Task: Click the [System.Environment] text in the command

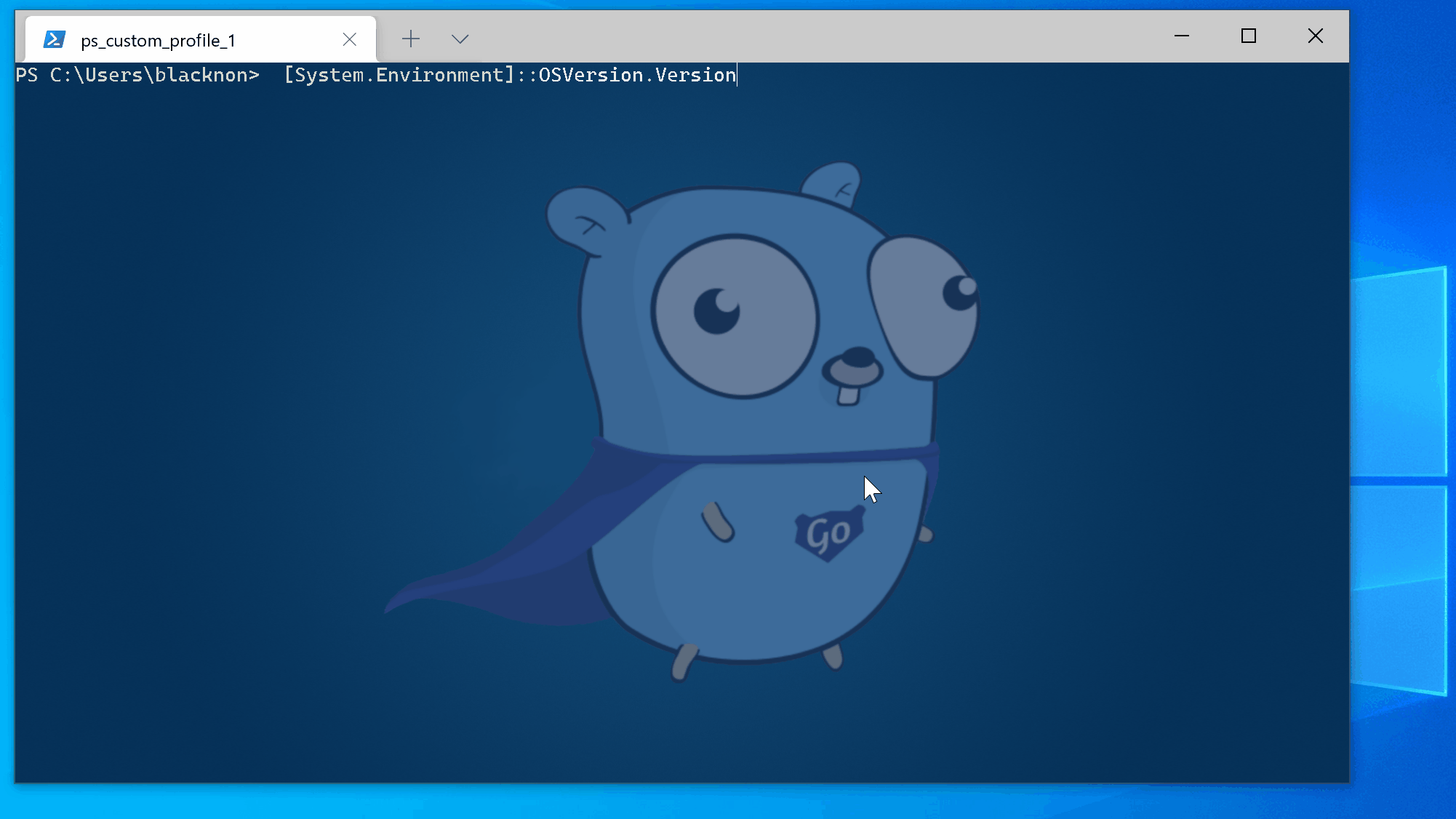Action: click(399, 75)
